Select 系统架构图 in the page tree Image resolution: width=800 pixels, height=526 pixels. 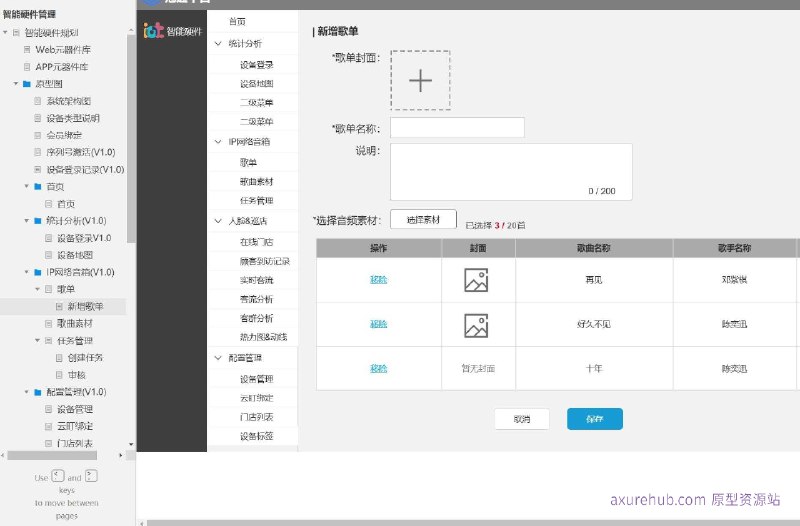coord(69,101)
